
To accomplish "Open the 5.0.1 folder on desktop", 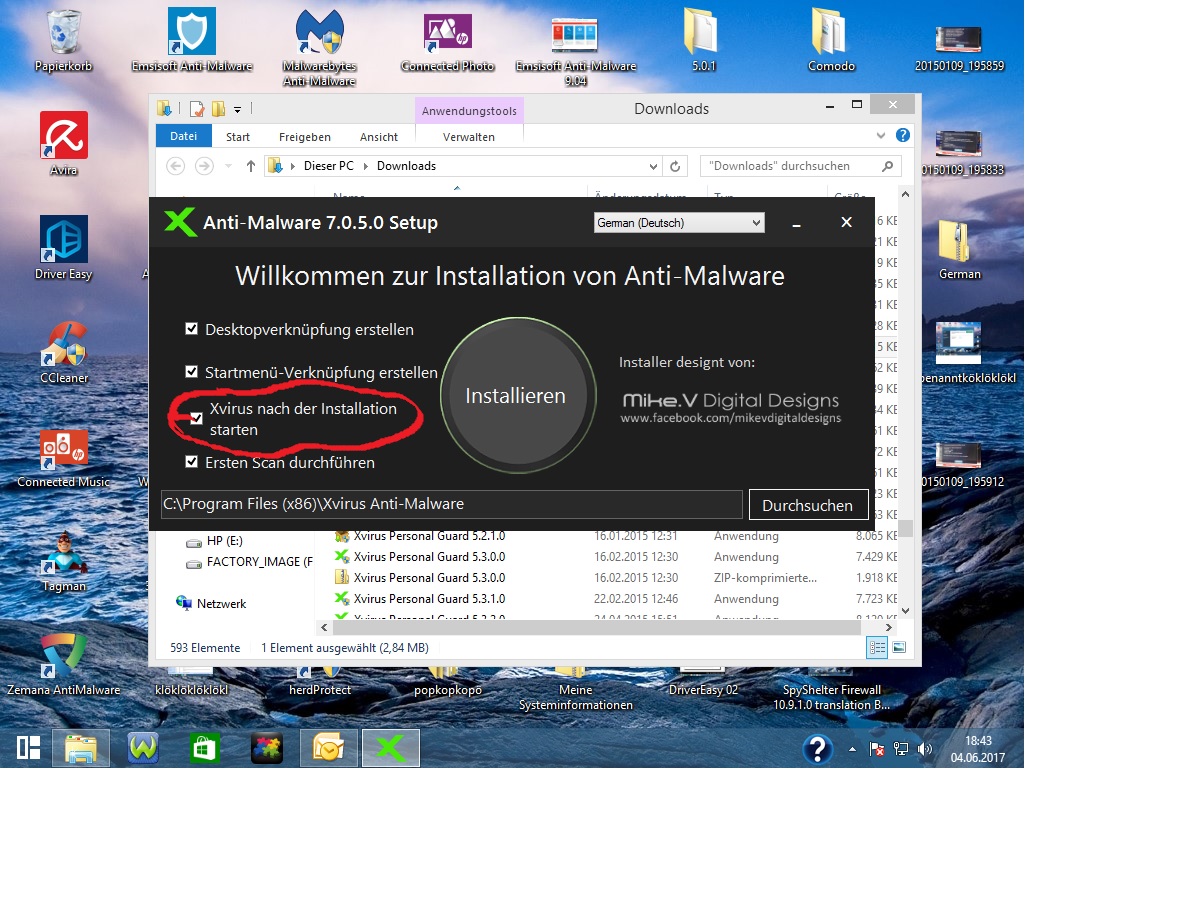I will click(703, 42).
